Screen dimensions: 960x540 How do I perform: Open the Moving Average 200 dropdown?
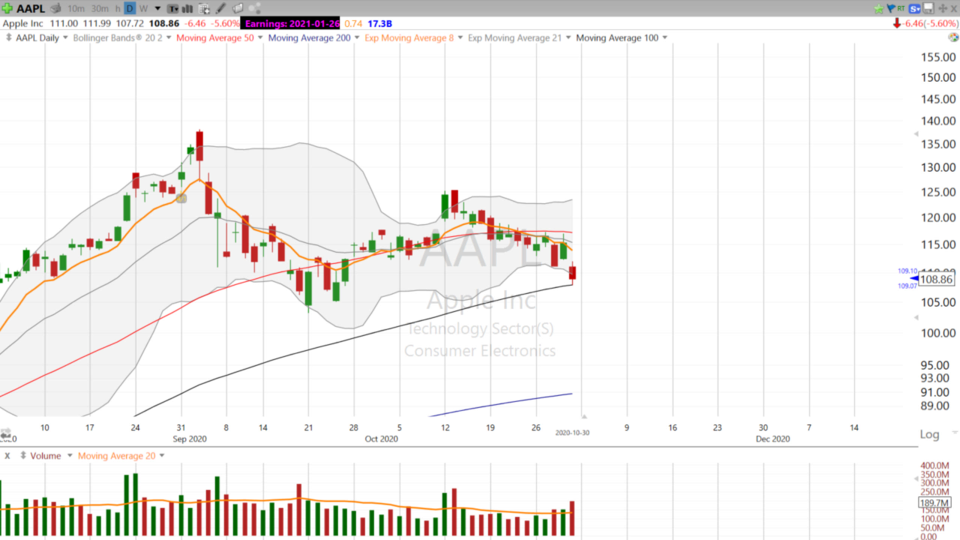point(357,37)
